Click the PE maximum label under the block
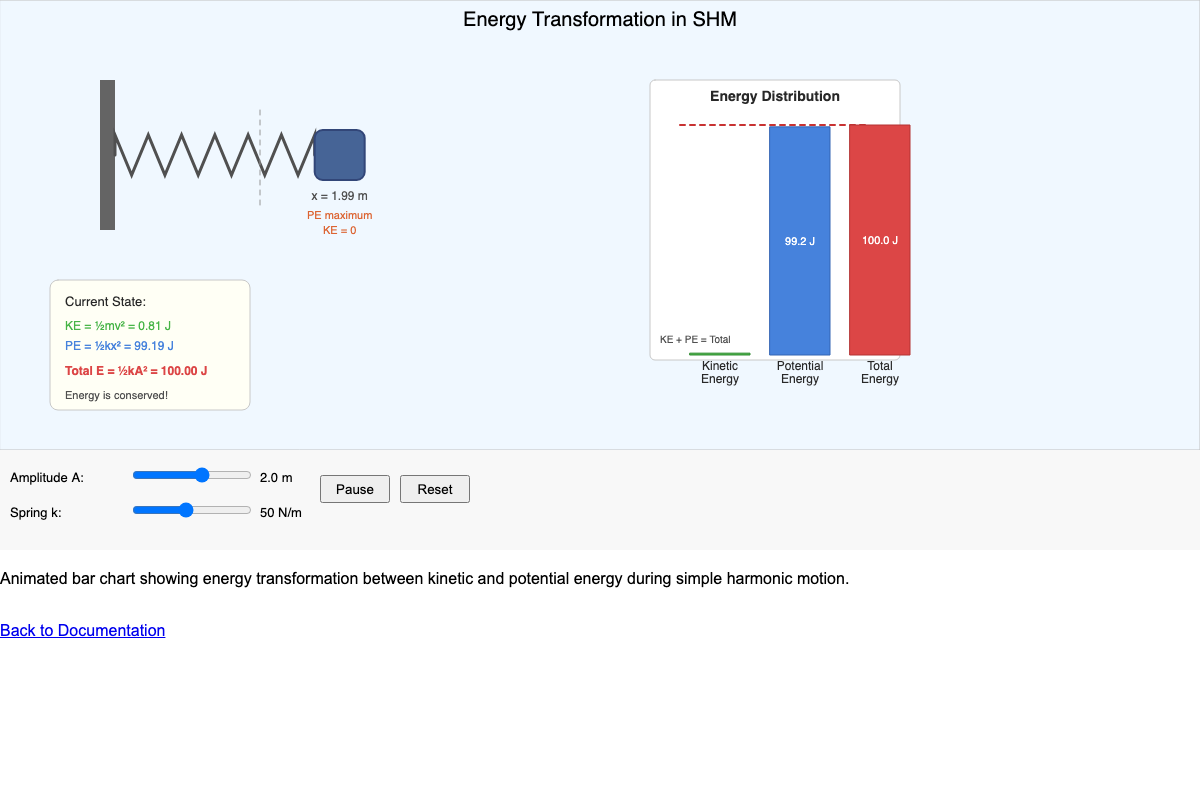 click(339, 214)
